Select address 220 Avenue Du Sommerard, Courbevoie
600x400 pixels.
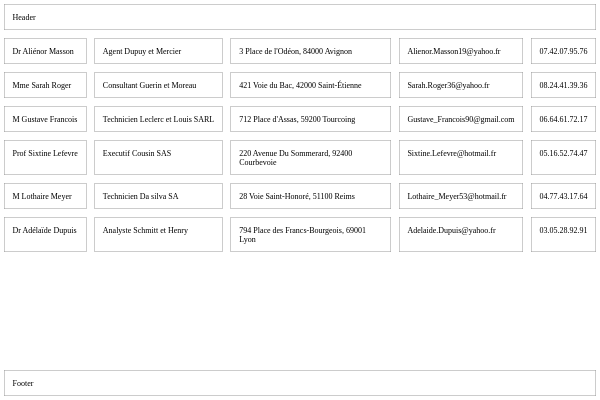tap(310, 157)
